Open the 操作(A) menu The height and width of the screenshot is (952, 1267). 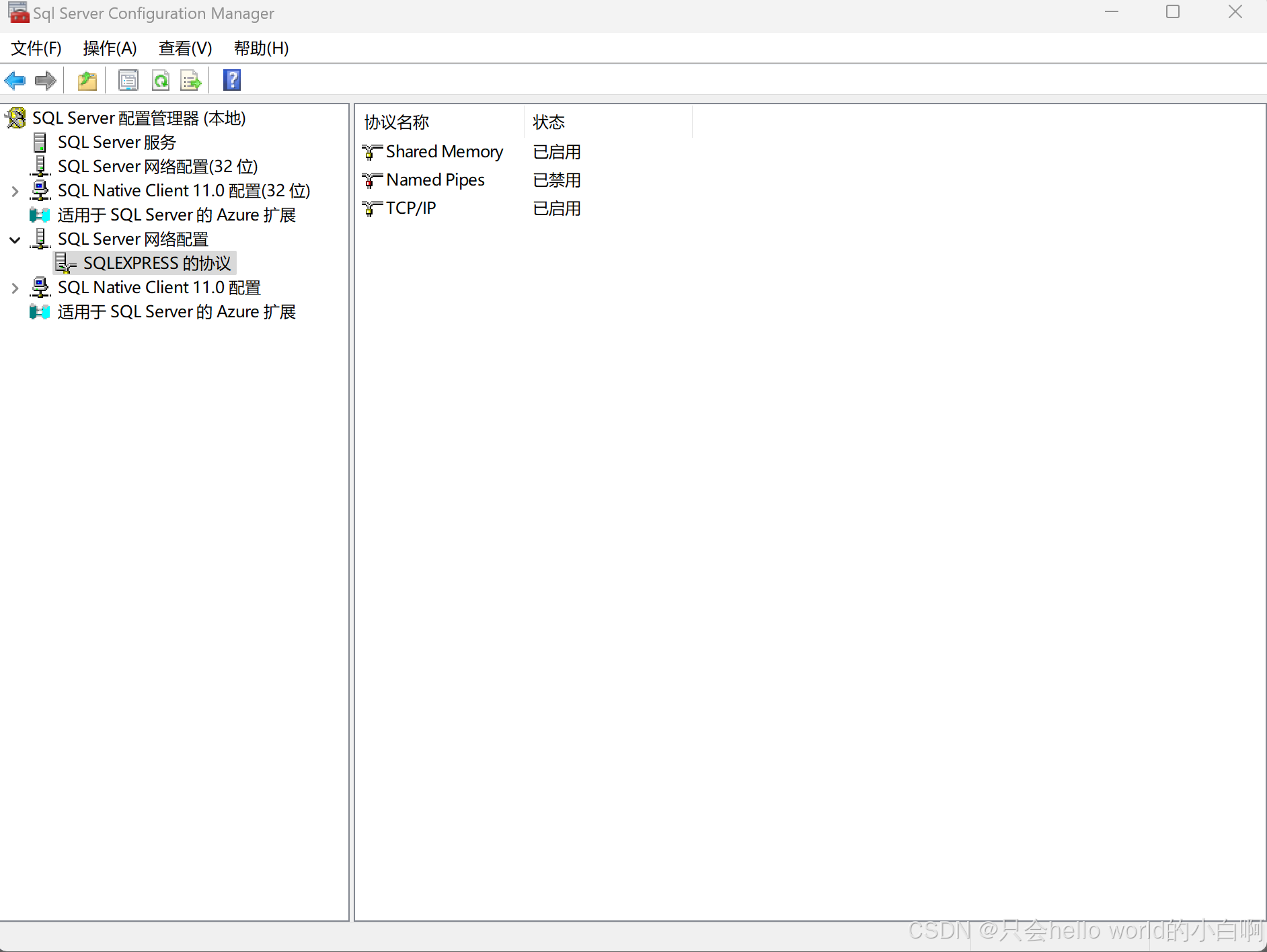110,48
